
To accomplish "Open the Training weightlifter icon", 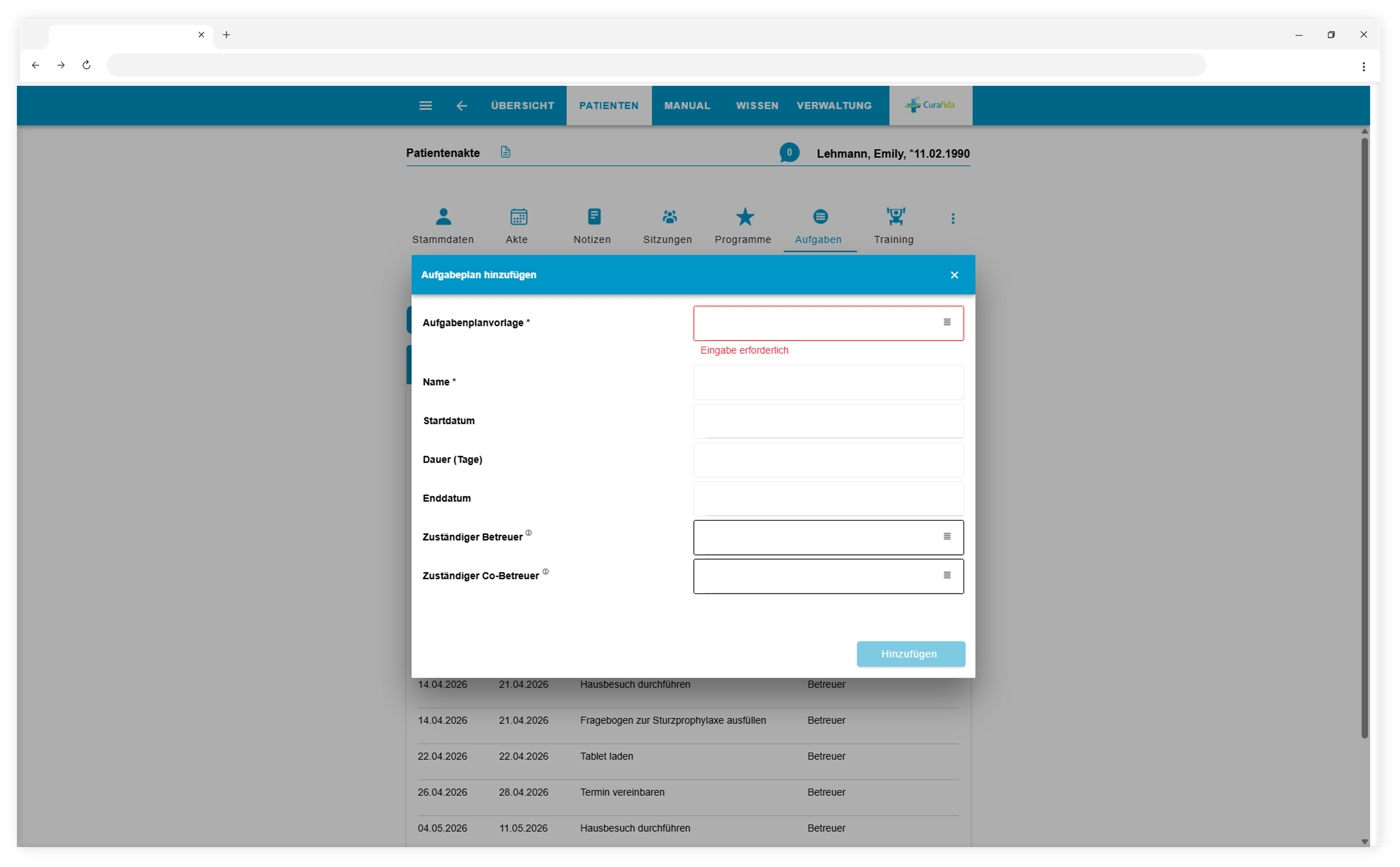I will 895,217.
